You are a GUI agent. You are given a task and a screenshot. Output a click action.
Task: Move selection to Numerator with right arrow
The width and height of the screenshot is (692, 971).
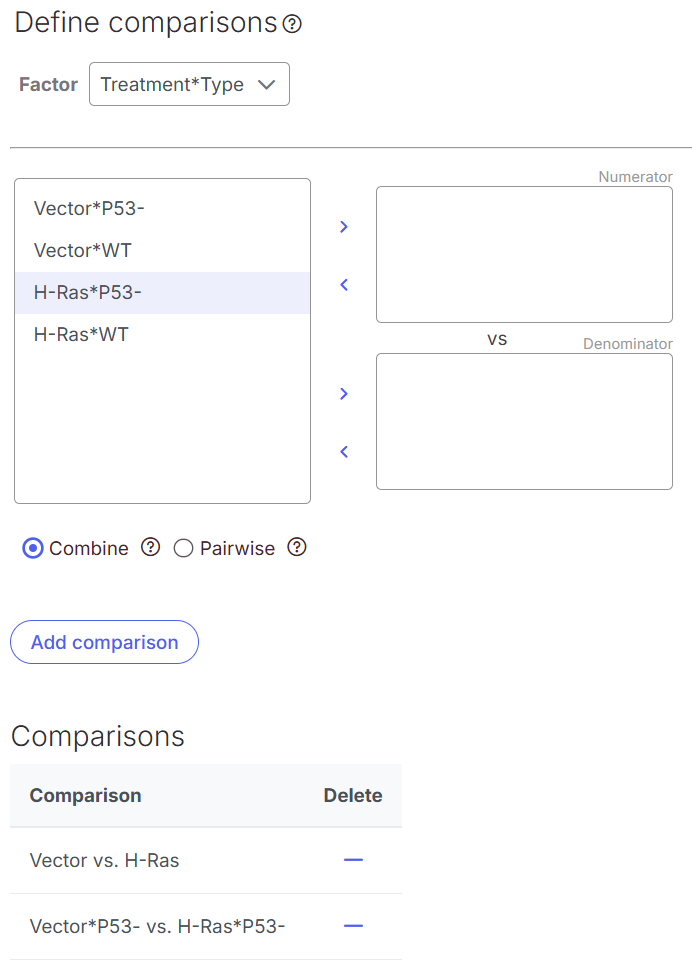click(x=344, y=227)
